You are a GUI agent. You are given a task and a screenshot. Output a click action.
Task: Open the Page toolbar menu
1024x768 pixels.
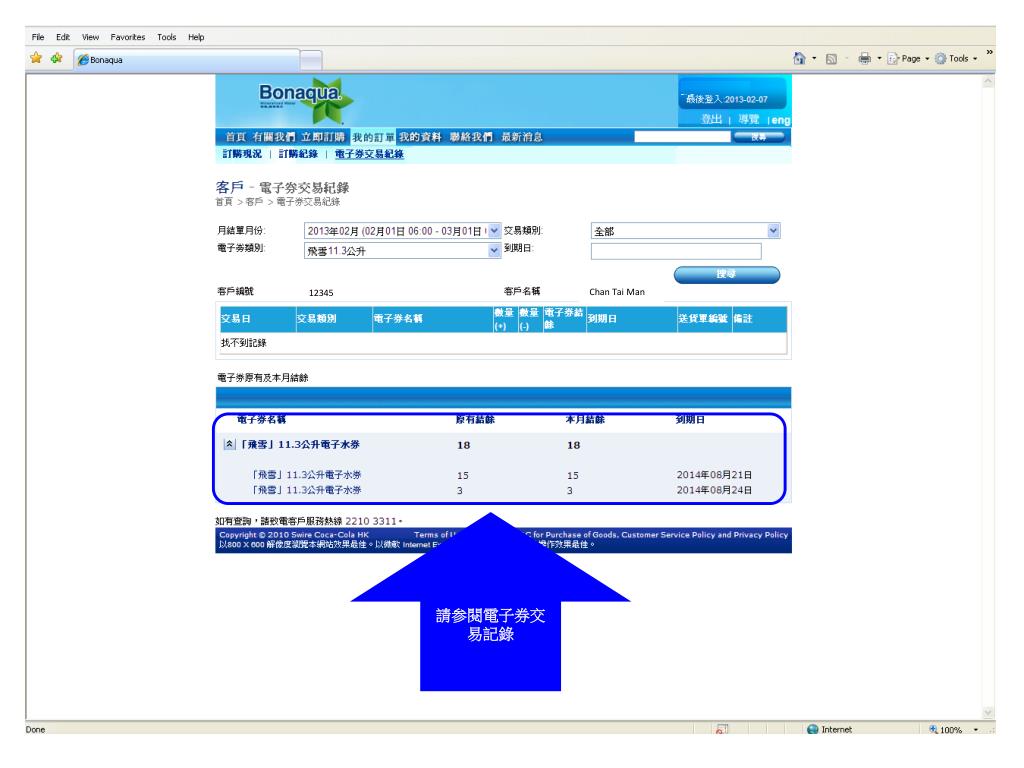(908, 58)
